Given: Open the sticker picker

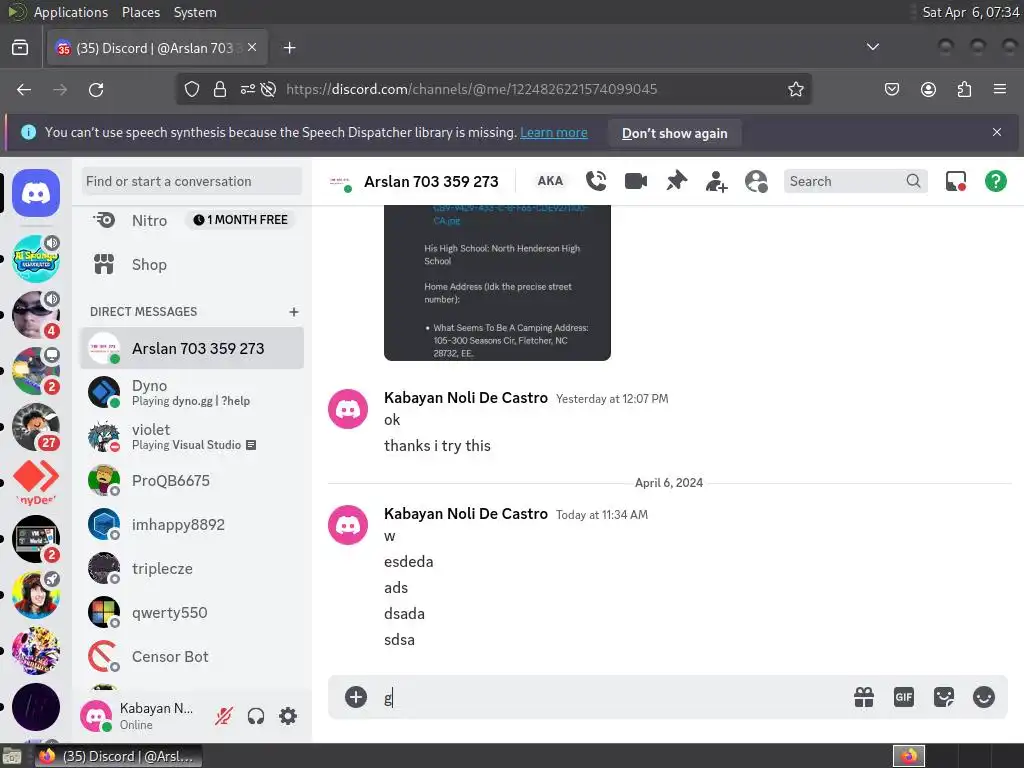Looking at the screenshot, I should 944,697.
